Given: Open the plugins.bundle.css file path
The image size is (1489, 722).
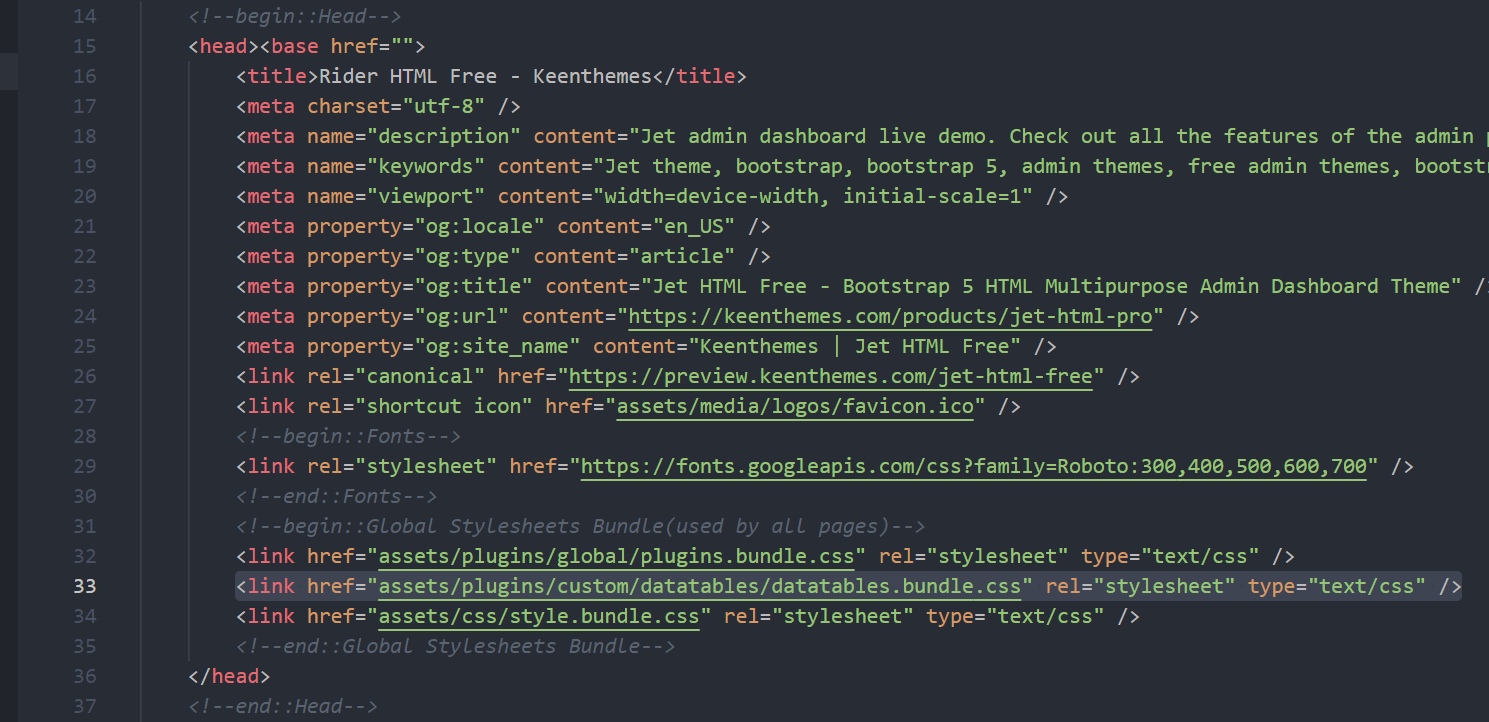Looking at the screenshot, I should 616,556.
